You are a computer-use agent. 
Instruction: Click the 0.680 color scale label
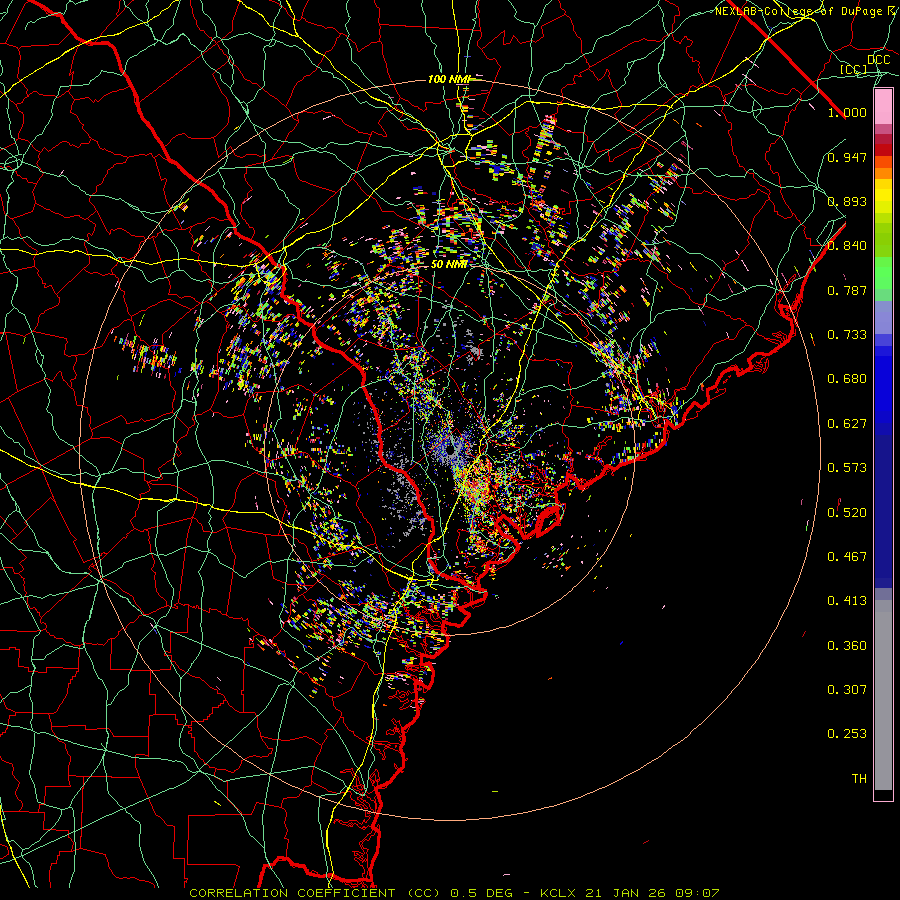[x=847, y=379]
